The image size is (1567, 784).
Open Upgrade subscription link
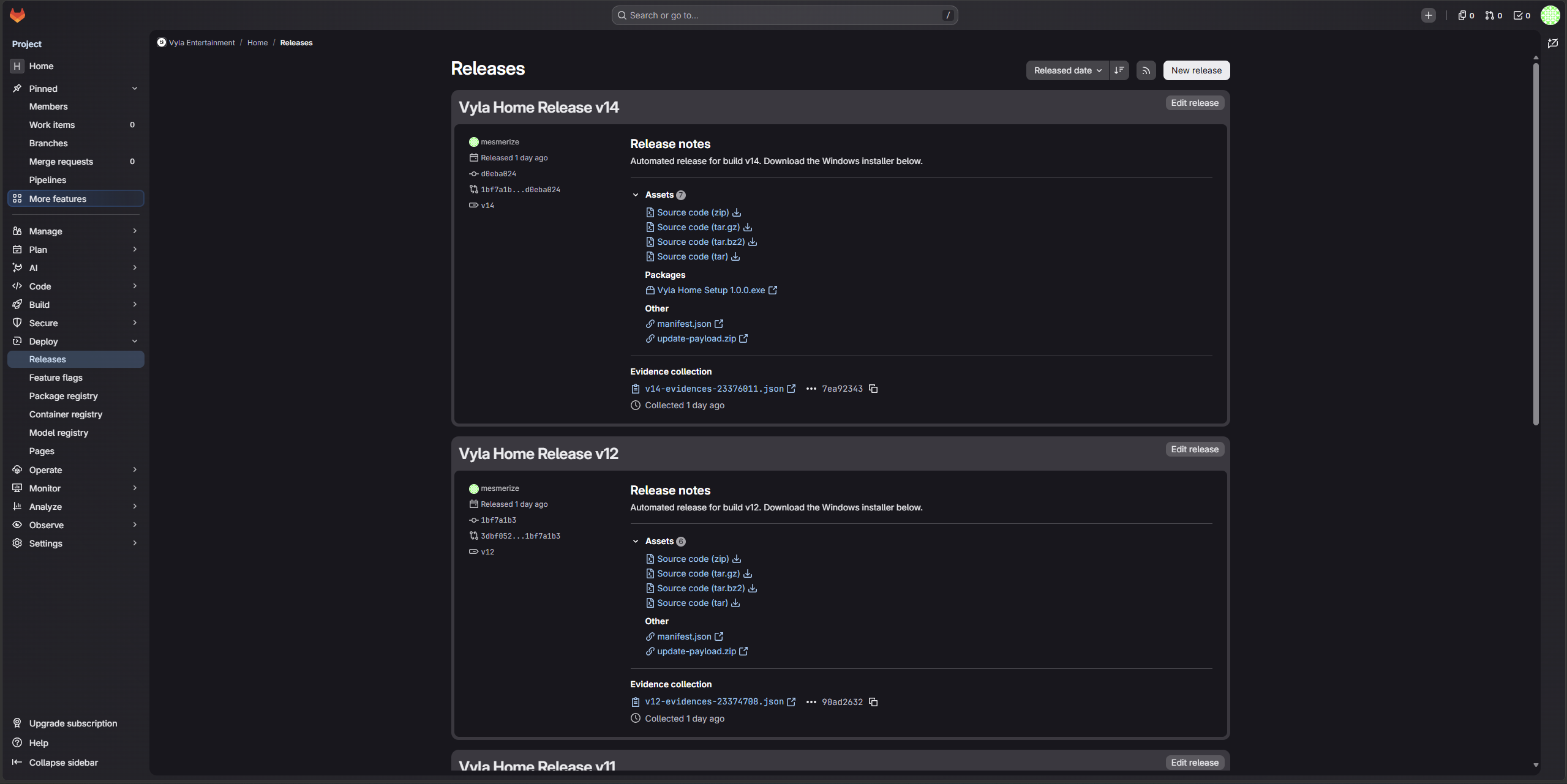click(76, 723)
